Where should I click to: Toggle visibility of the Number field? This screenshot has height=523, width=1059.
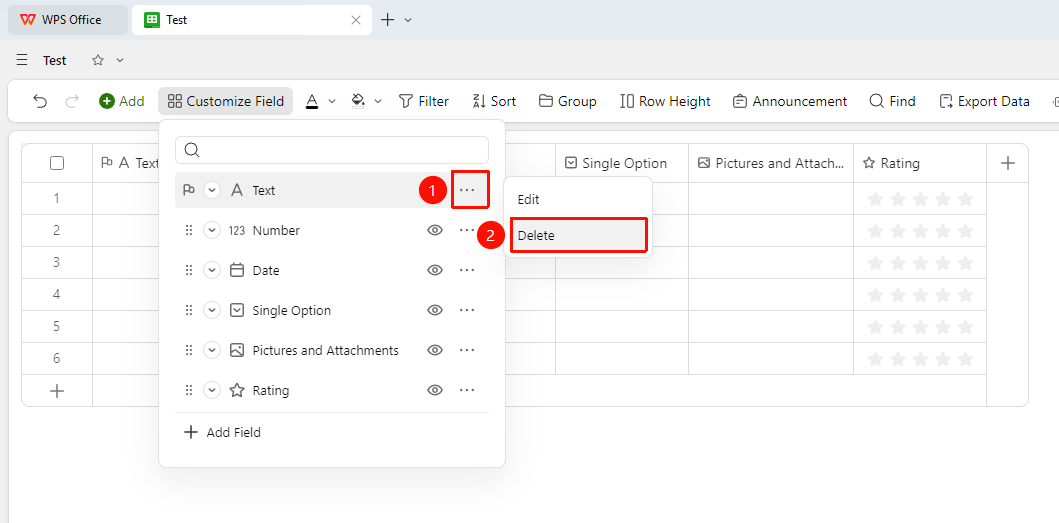pos(435,230)
